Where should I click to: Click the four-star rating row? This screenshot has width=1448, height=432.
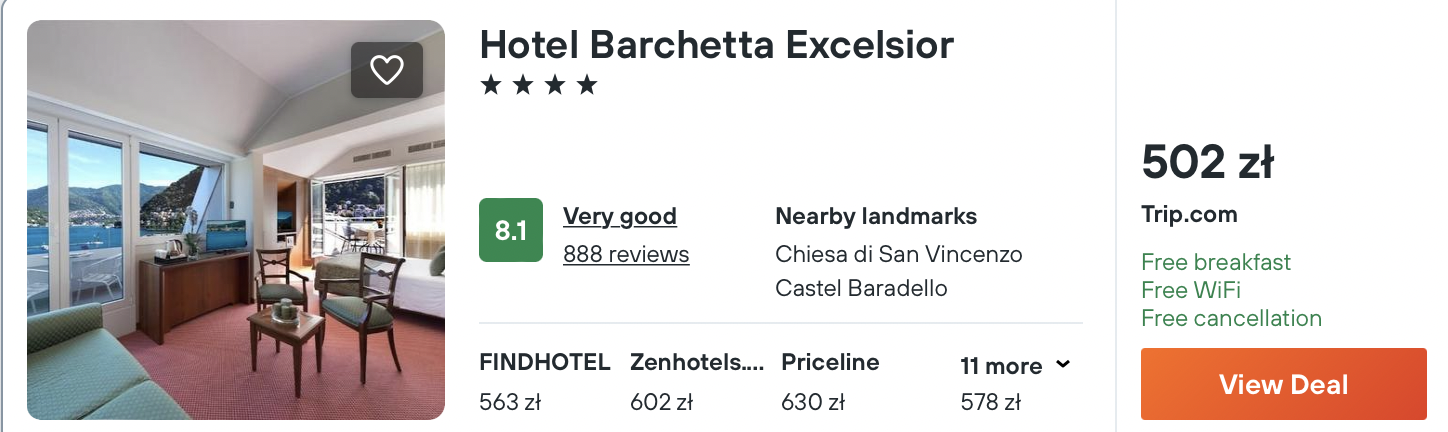538,86
